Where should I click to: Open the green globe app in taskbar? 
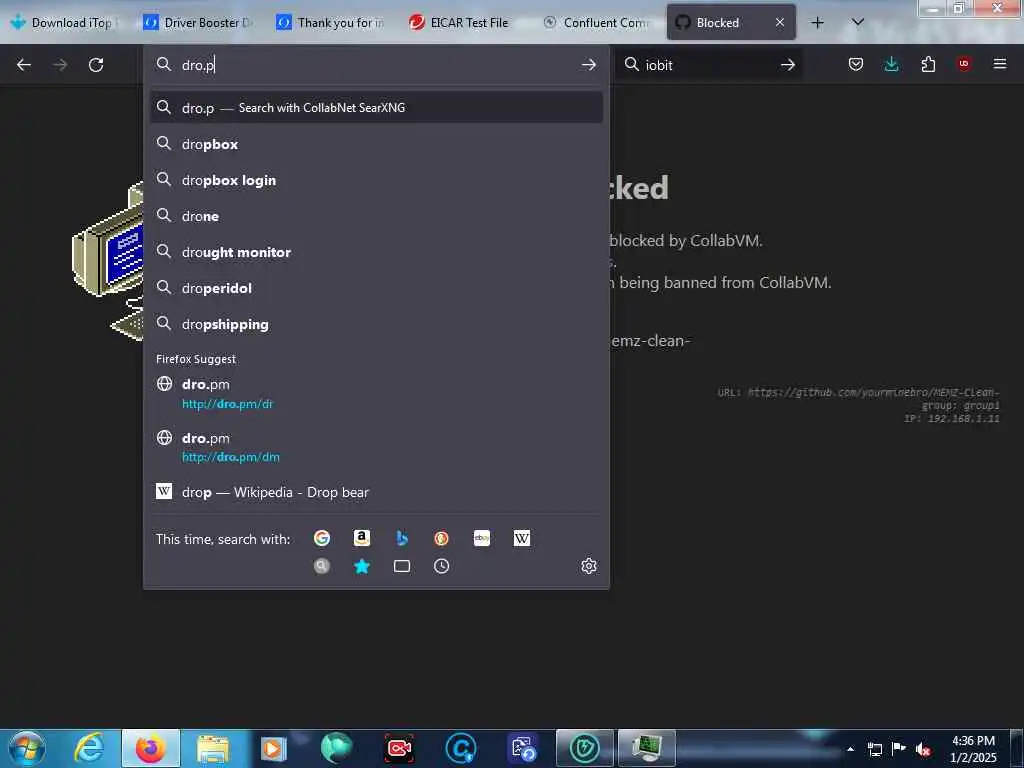[x=336, y=748]
